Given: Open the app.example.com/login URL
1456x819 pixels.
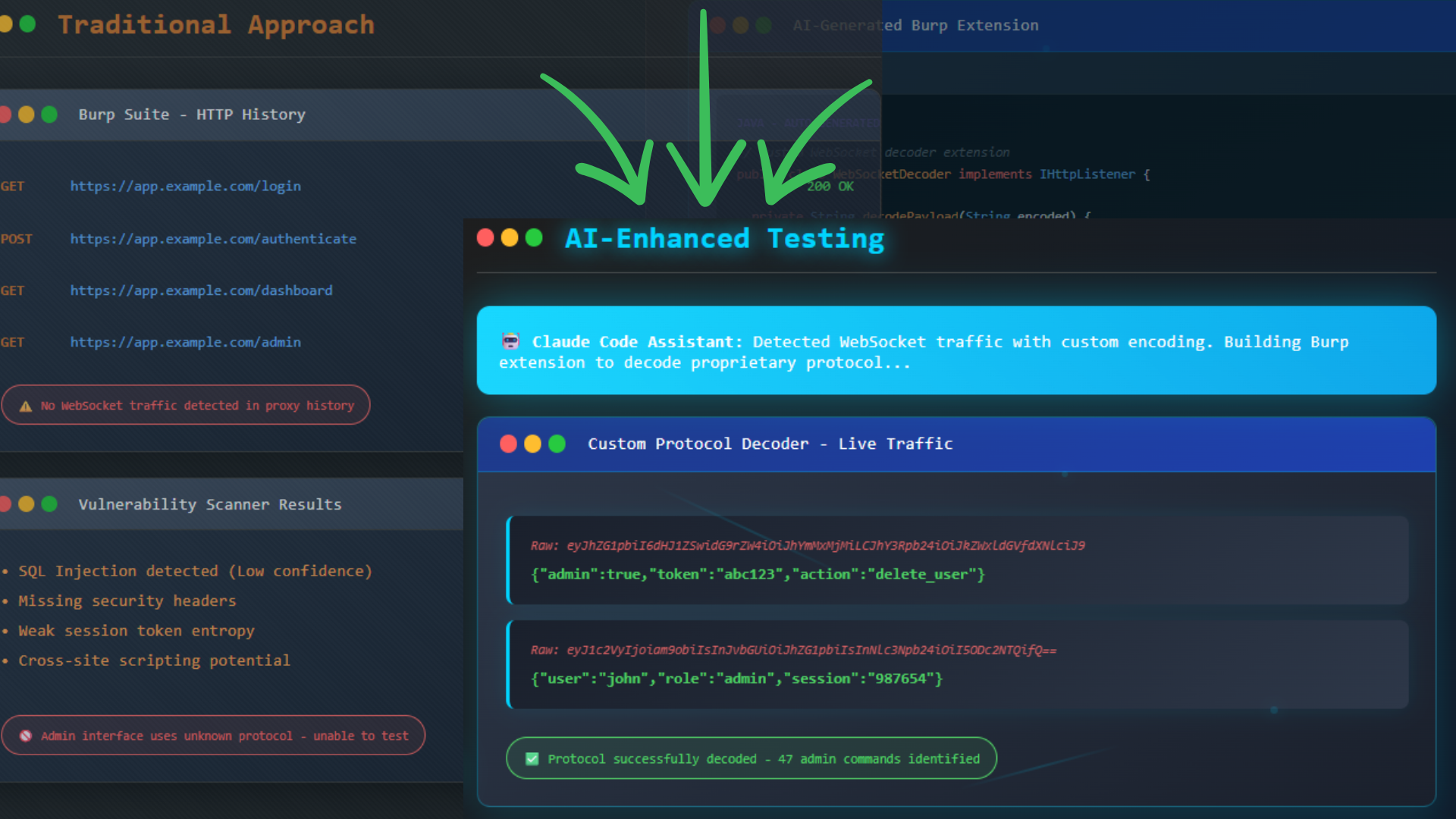Looking at the screenshot, I should [185, 187].
